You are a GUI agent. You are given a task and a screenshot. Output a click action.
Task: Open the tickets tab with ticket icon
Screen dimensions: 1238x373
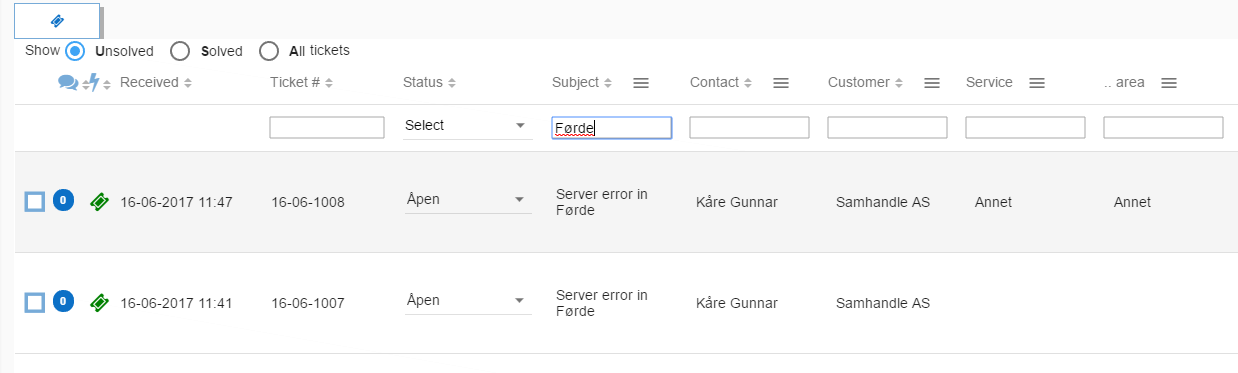coord(57,20)
